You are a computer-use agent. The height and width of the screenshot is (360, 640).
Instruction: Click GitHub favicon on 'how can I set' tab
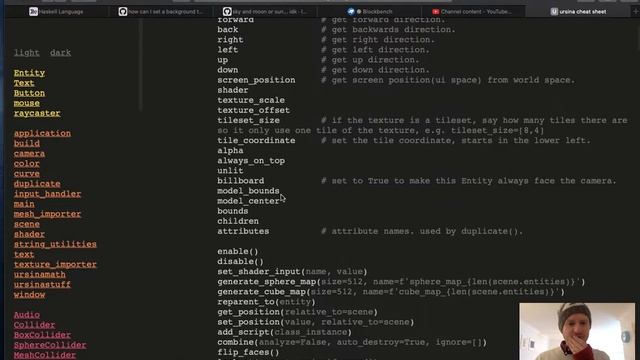123,12
